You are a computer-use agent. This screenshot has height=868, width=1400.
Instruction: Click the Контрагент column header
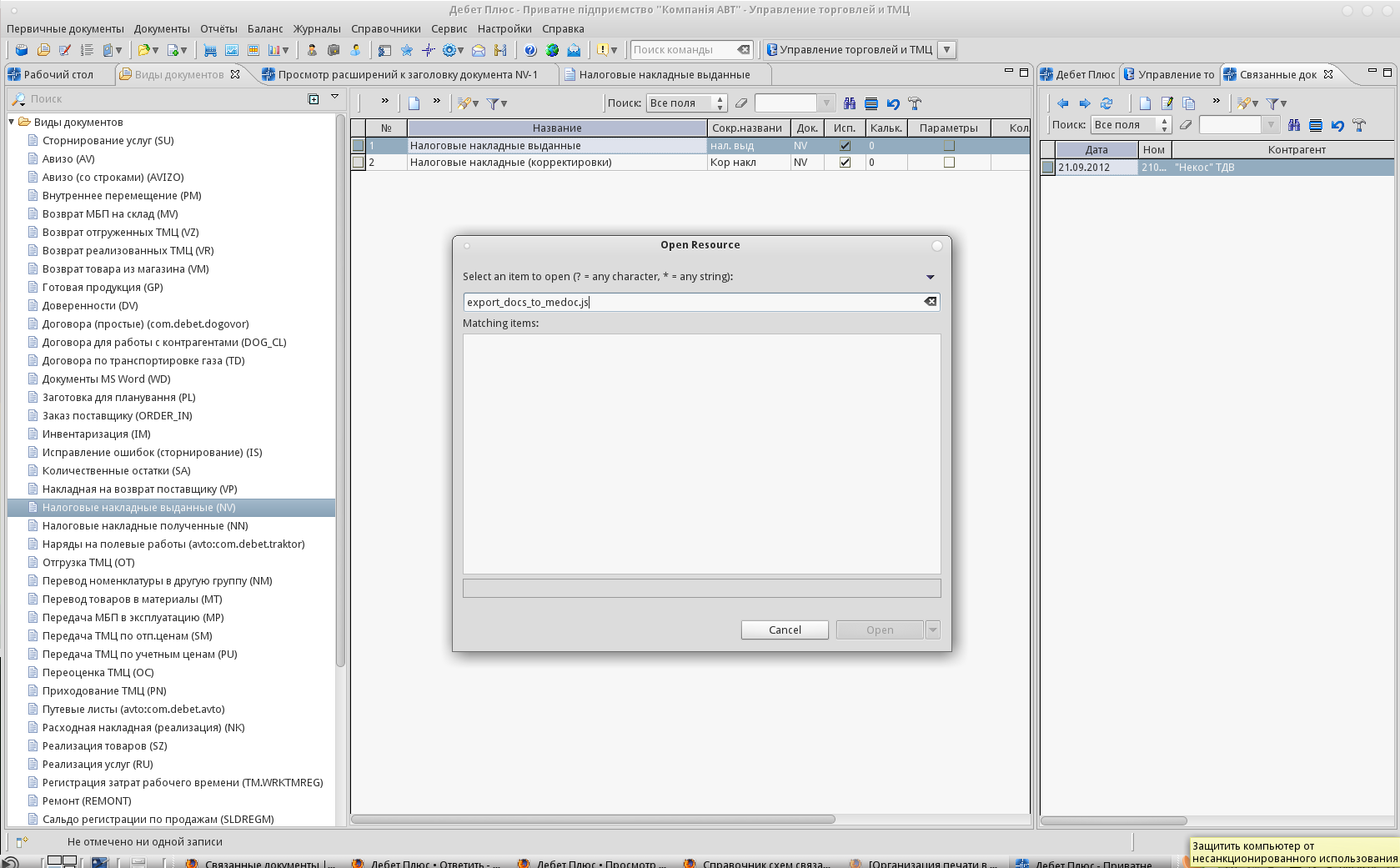pyautogui.click(x=1297, y=149)
